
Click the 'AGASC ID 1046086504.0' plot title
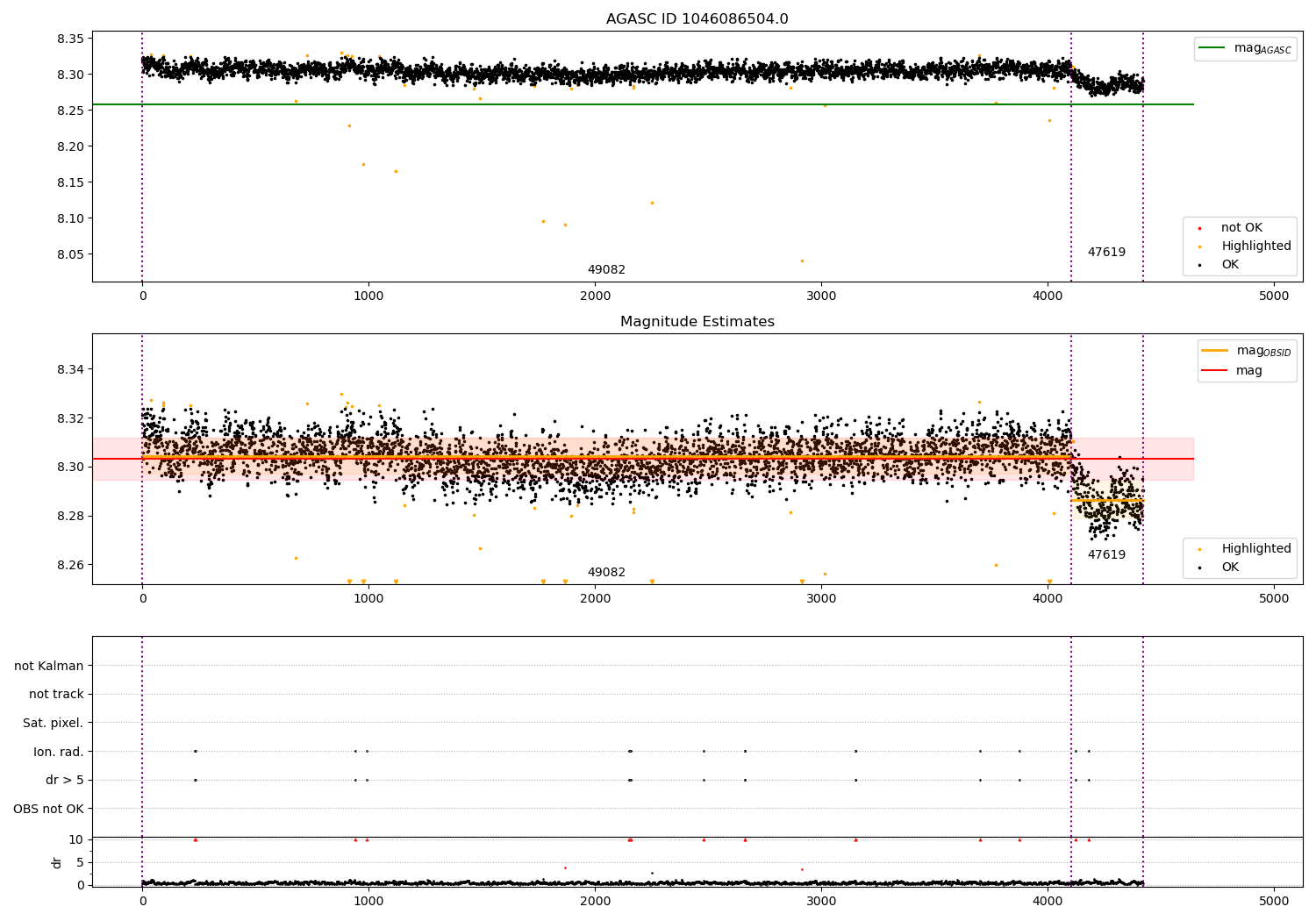click(x=697, y=19)
